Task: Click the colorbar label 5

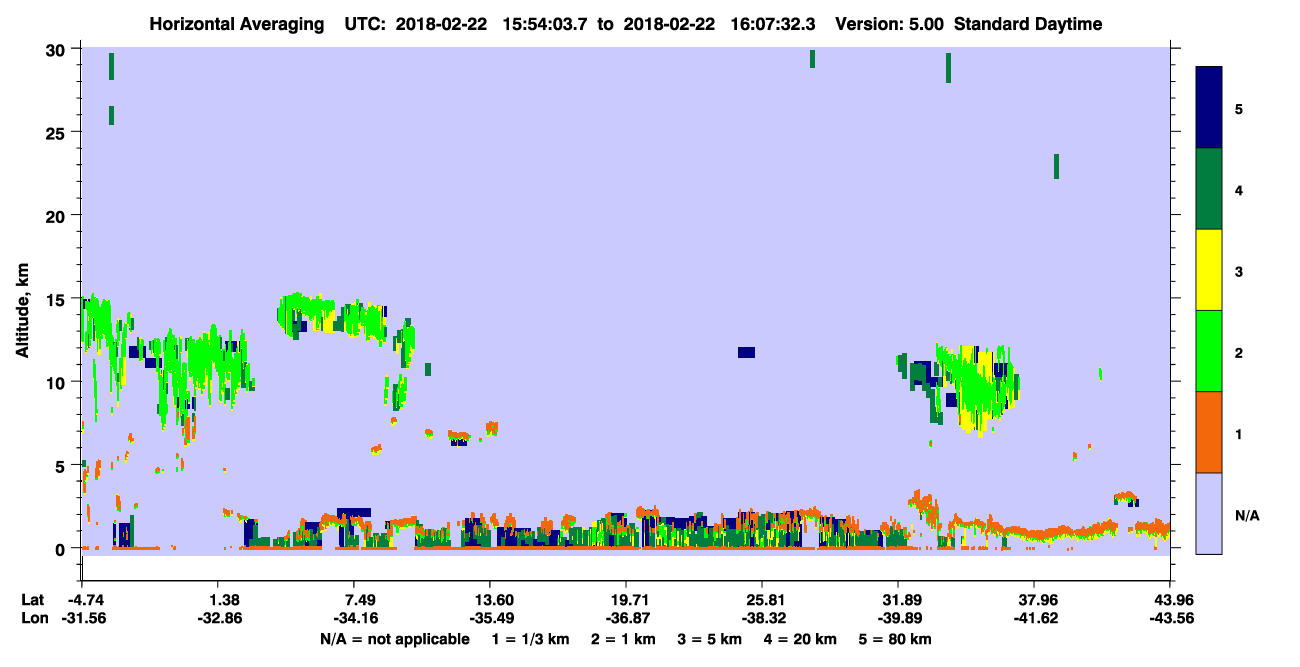Action: pos(1239,108)
